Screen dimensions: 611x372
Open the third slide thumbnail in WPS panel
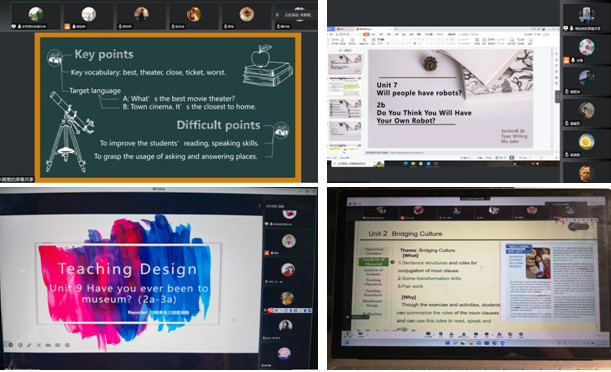pos(345,108)
